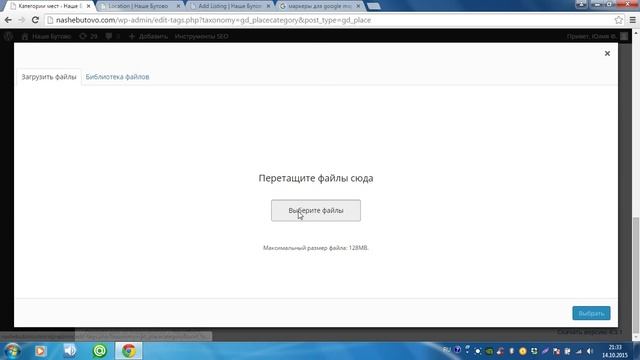
Task: Close the media upload dialog
Action: (607, 53)
